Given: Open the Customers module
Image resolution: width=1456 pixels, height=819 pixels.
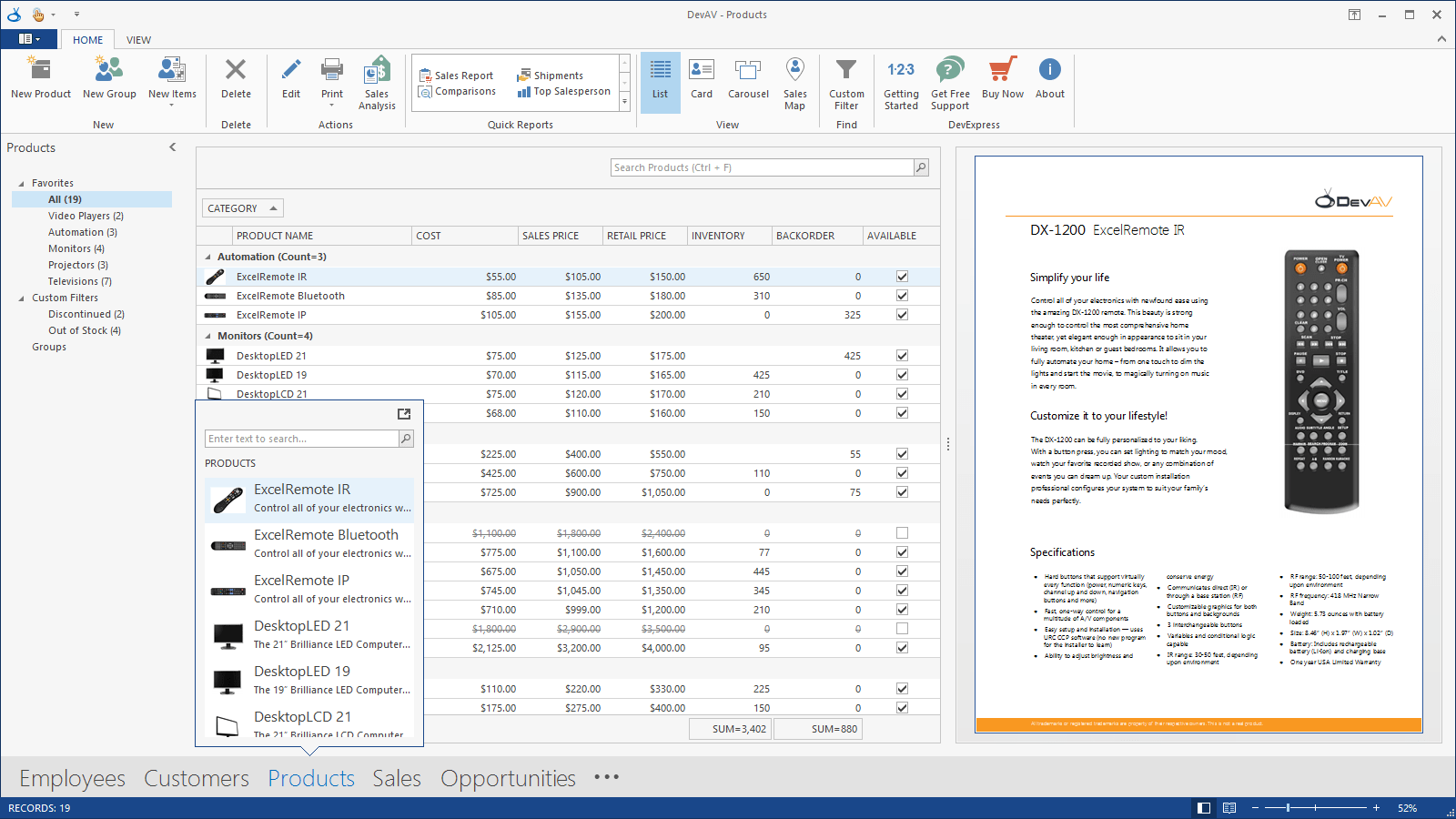Looking at the screenshot, I should point(197,779).
